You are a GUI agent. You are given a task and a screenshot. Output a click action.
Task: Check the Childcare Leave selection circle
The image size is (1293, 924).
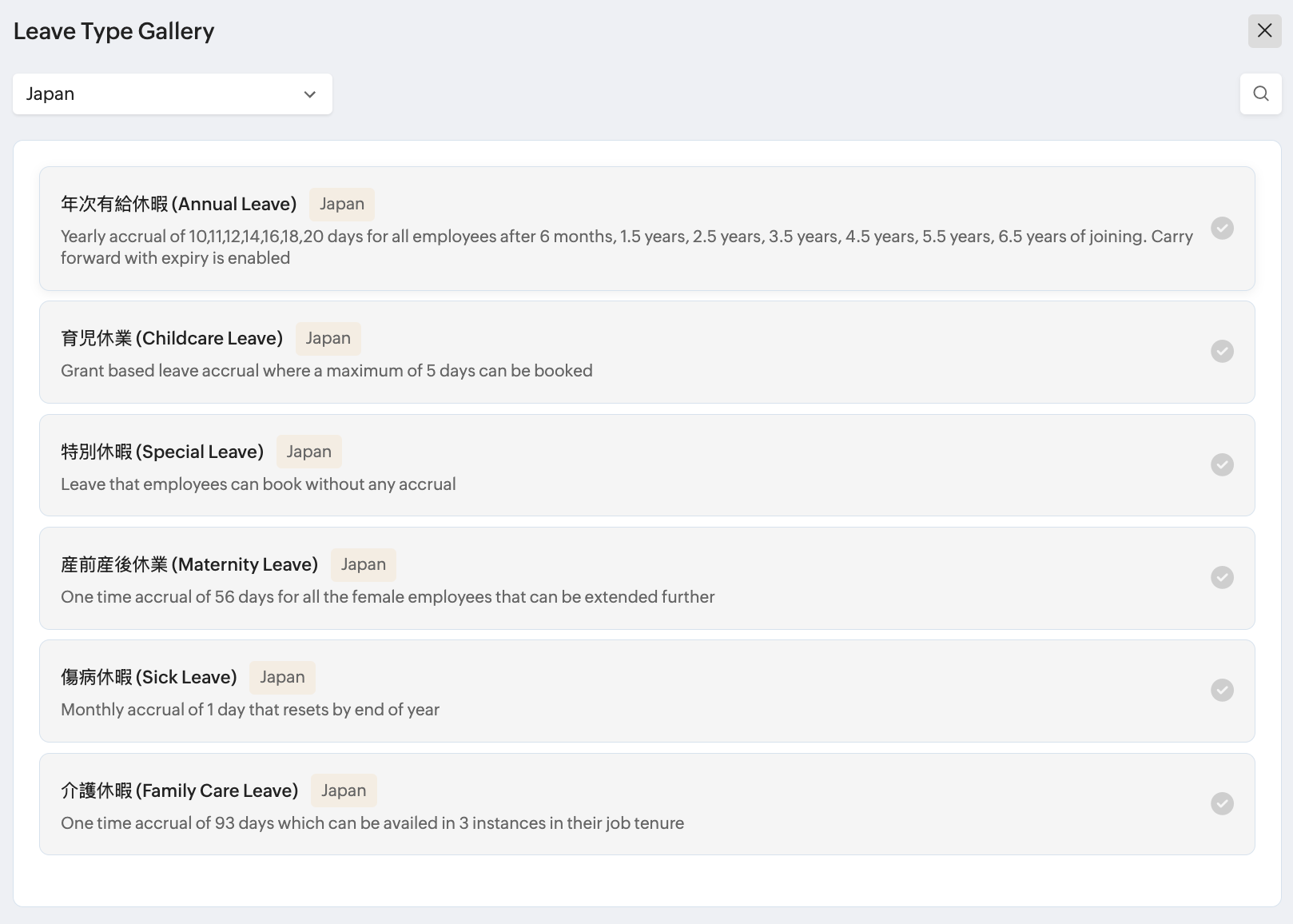point(1222,352)
